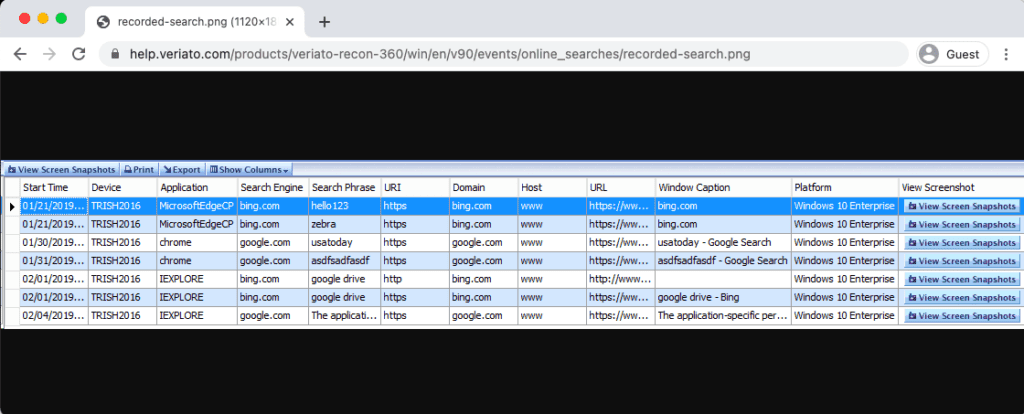Viewport: 1024px width, 414px height.
Task: Click the Host column header
Action: pos(552,187)
